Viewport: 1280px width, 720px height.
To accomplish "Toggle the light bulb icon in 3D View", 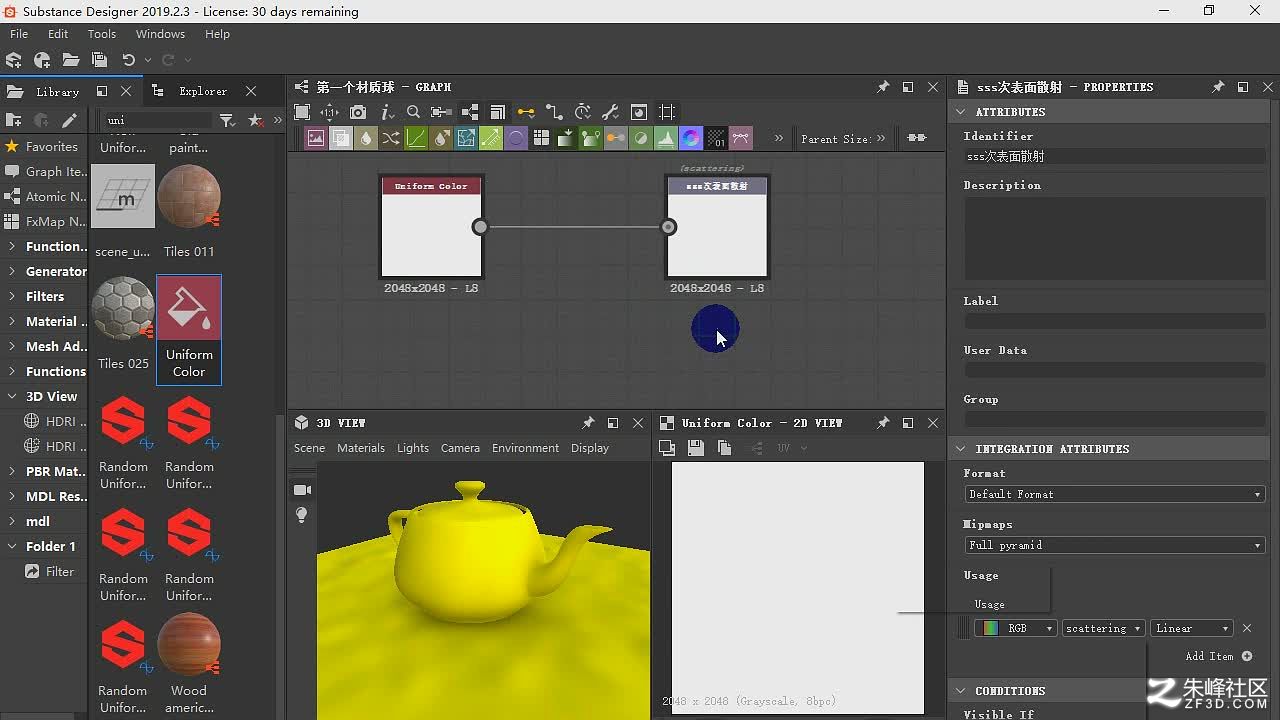I will tap(302, 515).
